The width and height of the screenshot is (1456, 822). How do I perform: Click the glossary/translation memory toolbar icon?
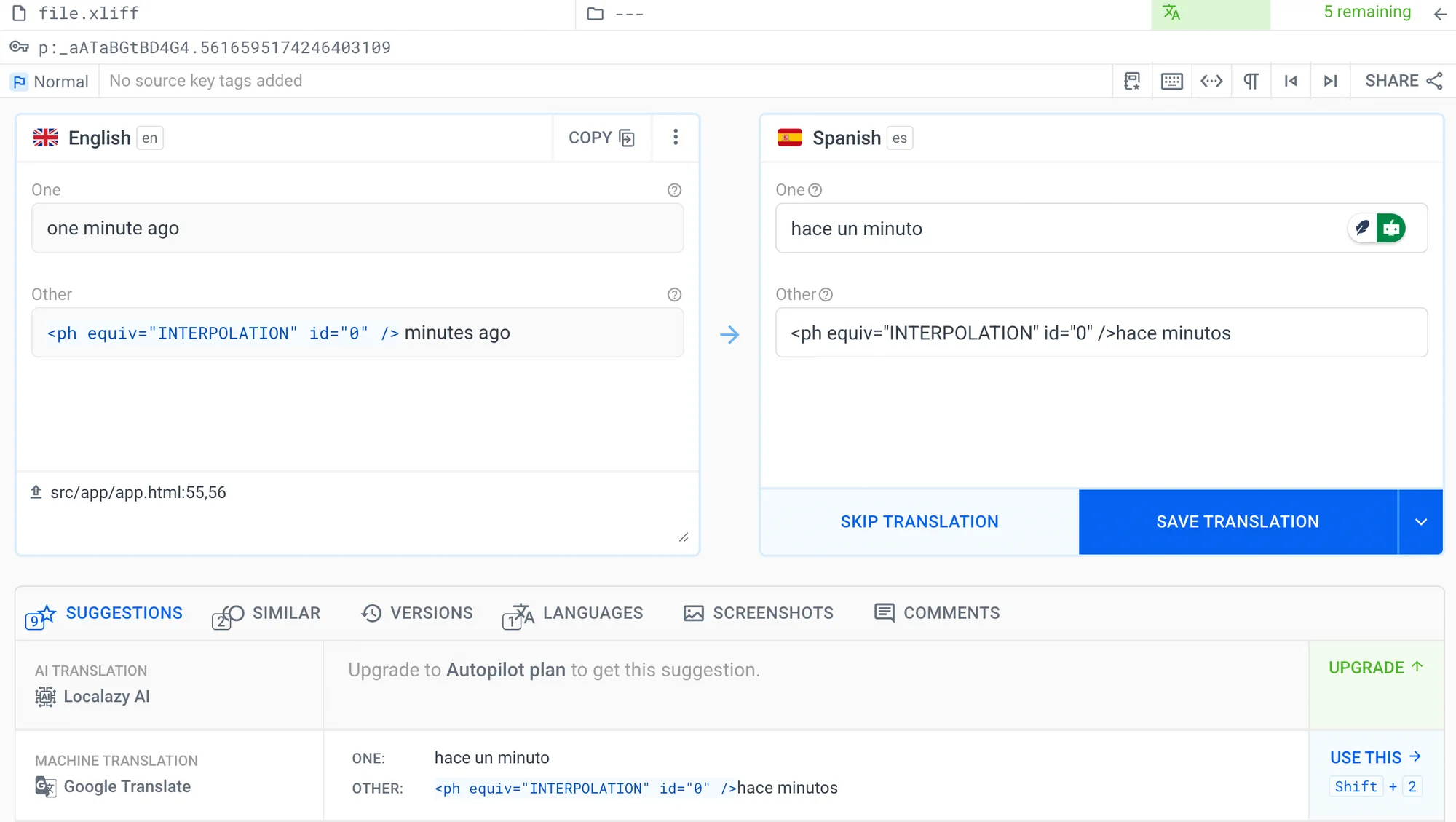pos(1132,81)
